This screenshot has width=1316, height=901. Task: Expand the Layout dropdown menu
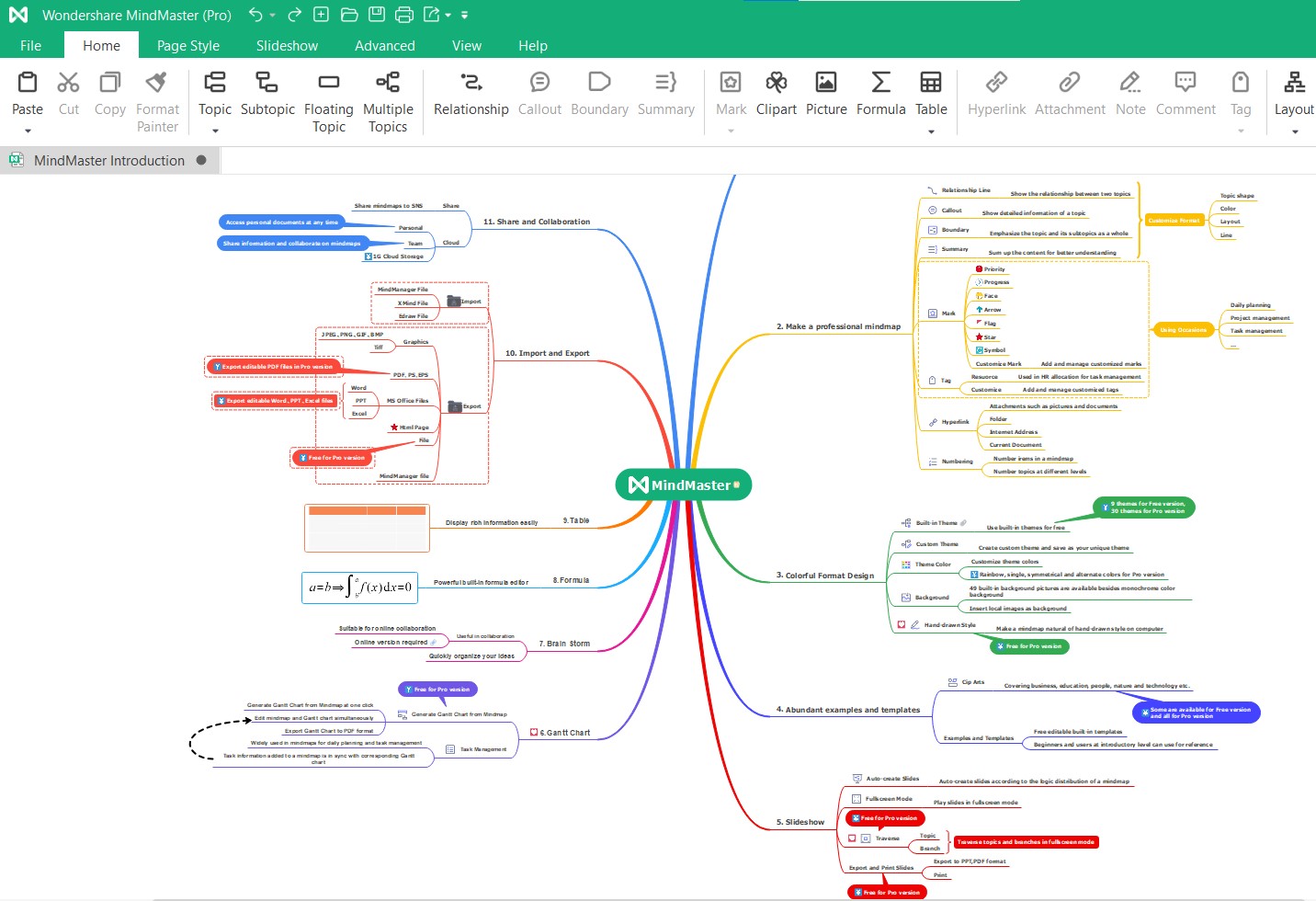pyautogui.click(x=1294, y=131)
